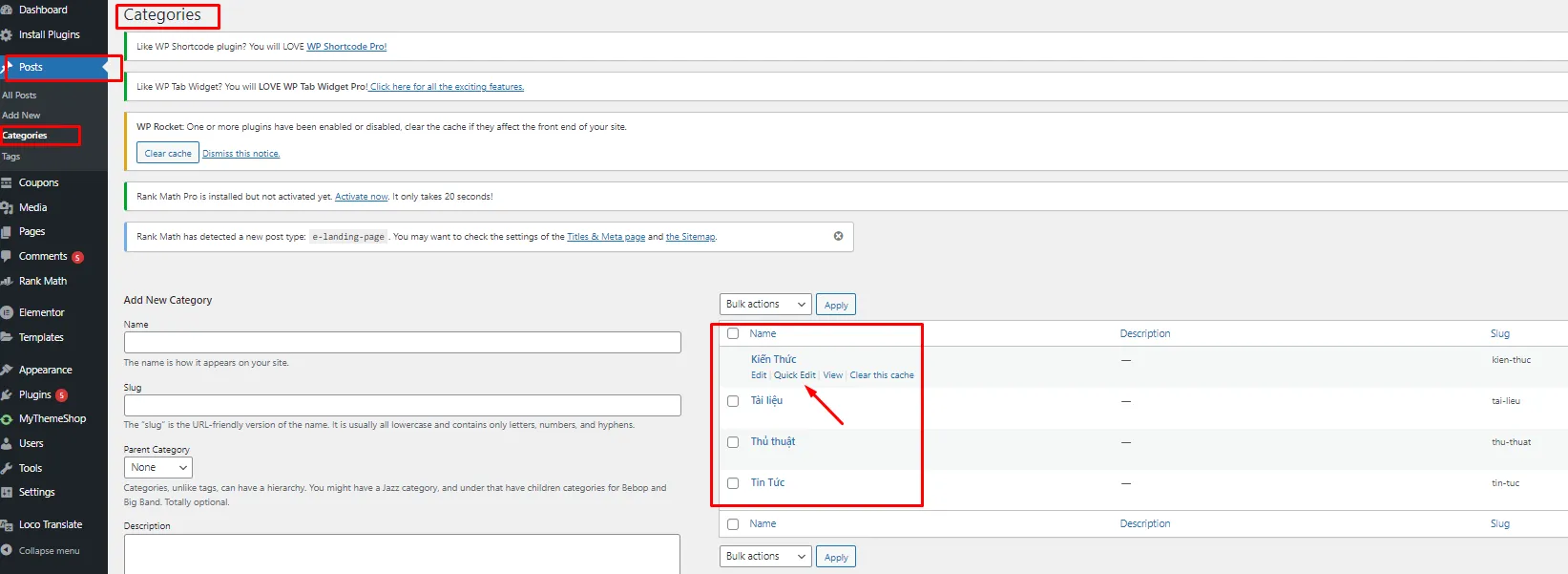1568x574 pixels.
Task: Open the Tài liệu category
Action: [766, 400]
